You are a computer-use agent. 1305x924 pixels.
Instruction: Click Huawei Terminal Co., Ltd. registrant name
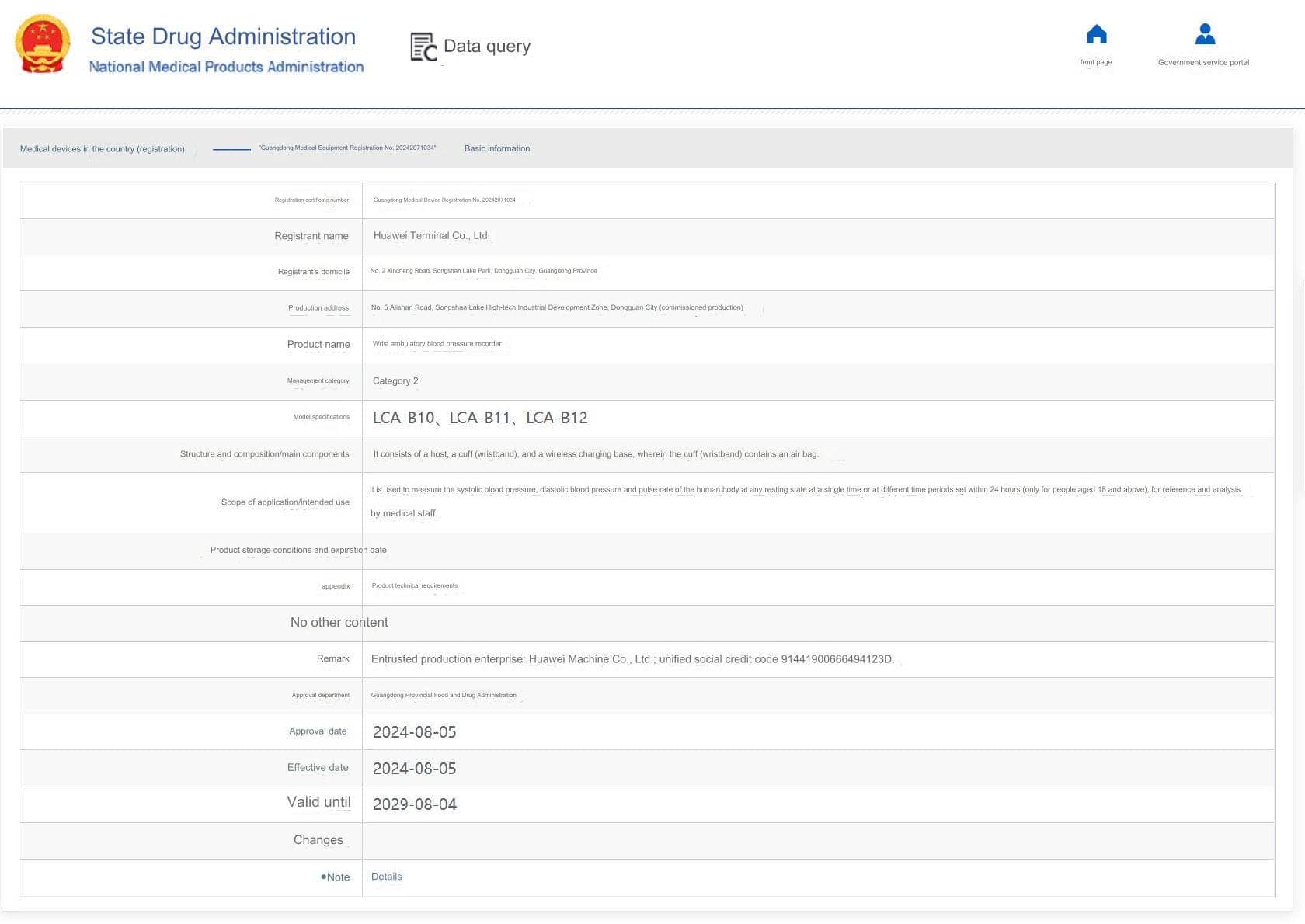click(431, 235)
